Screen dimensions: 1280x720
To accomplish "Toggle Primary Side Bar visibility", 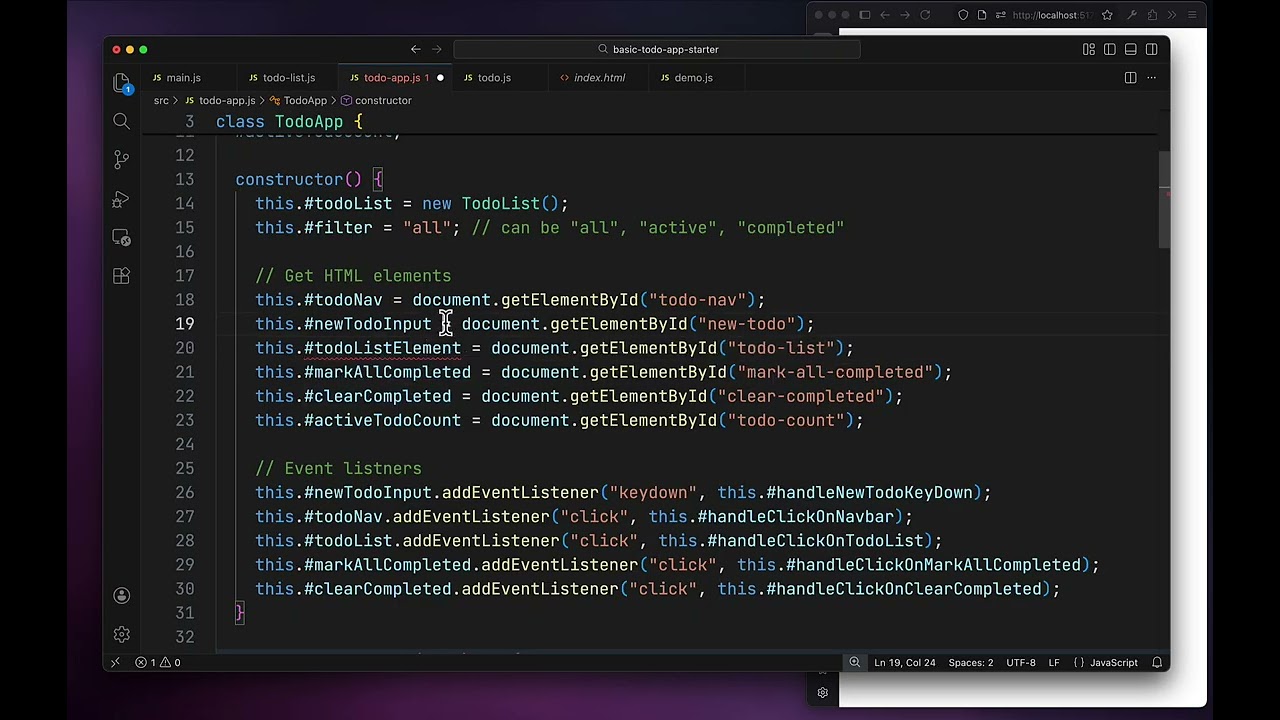I will 1110,49.
